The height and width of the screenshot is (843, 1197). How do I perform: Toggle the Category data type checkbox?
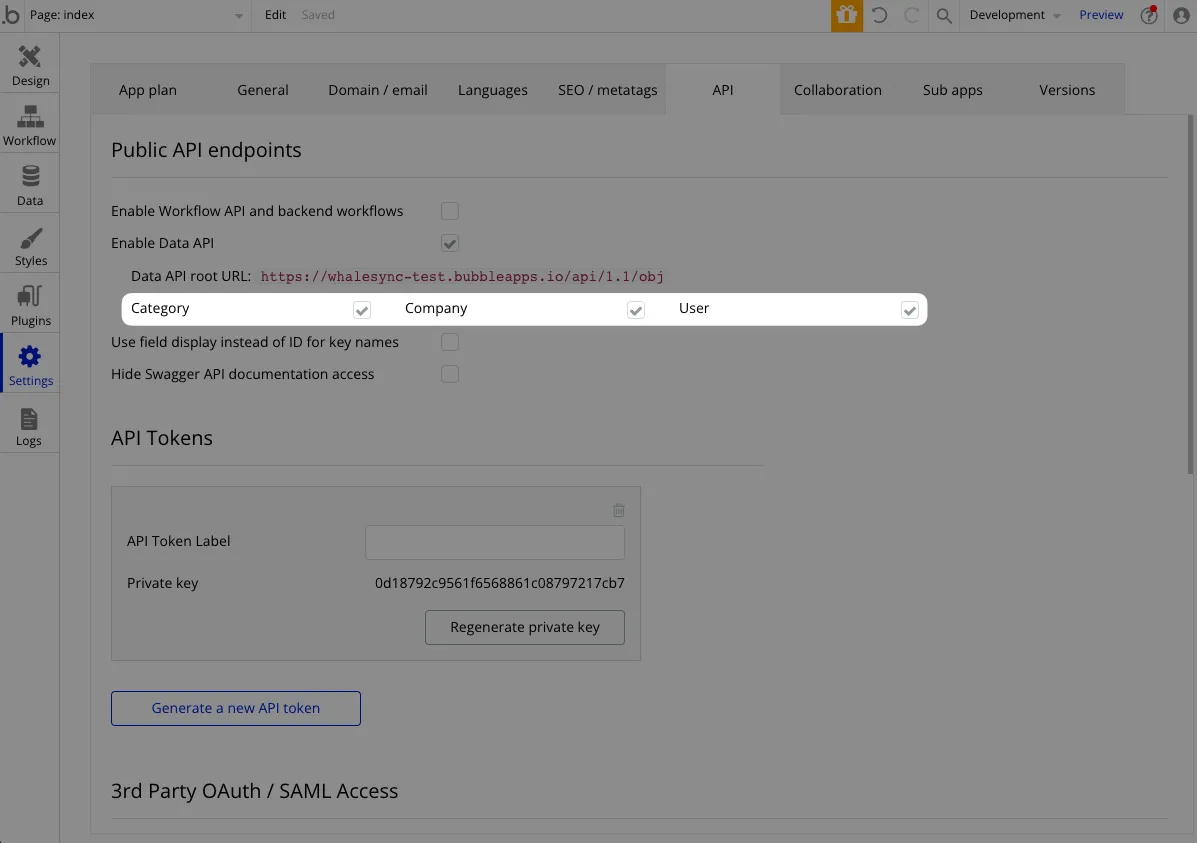pyautogui.click(x=362, y=309)
